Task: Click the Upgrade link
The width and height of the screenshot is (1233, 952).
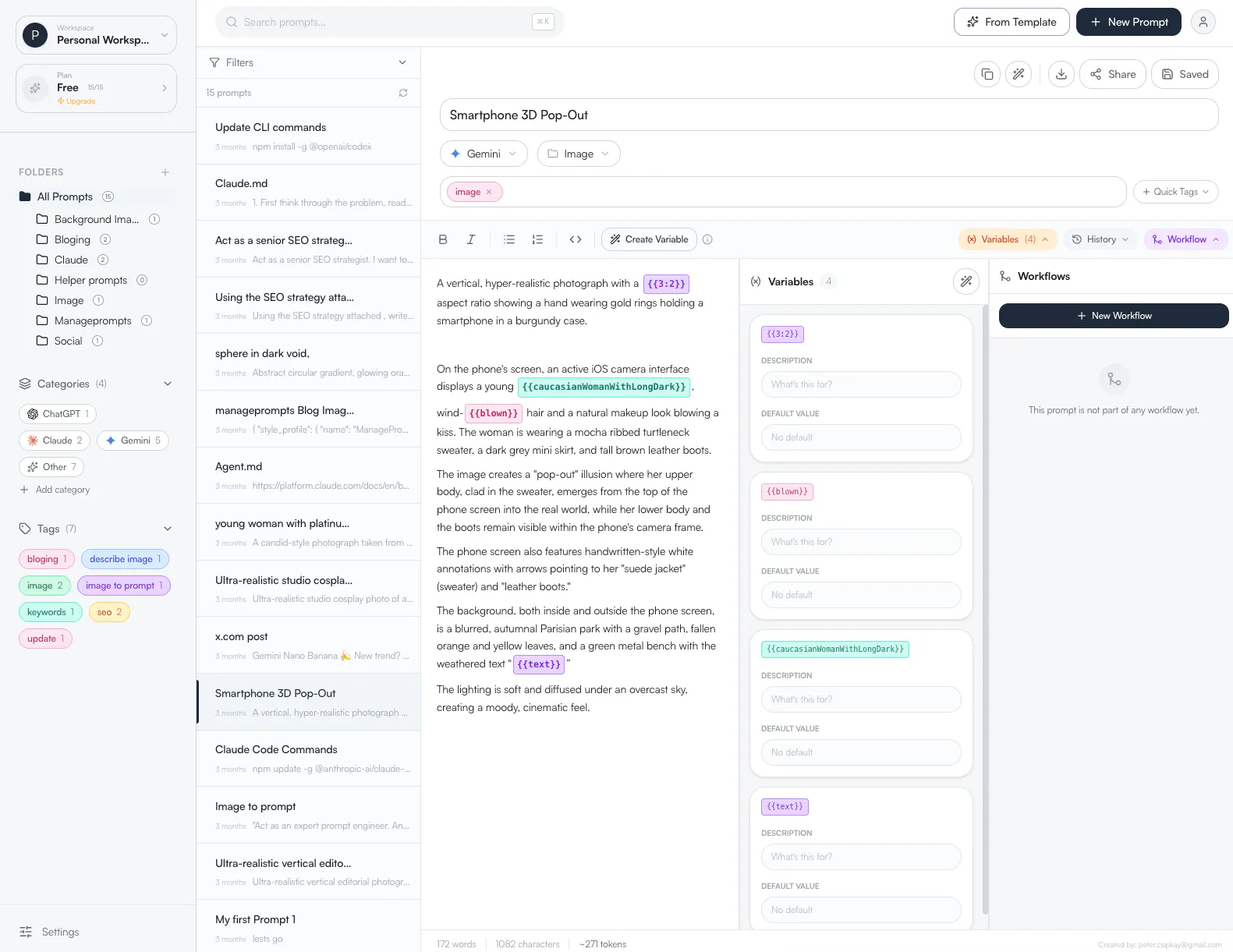Action: 76,101
